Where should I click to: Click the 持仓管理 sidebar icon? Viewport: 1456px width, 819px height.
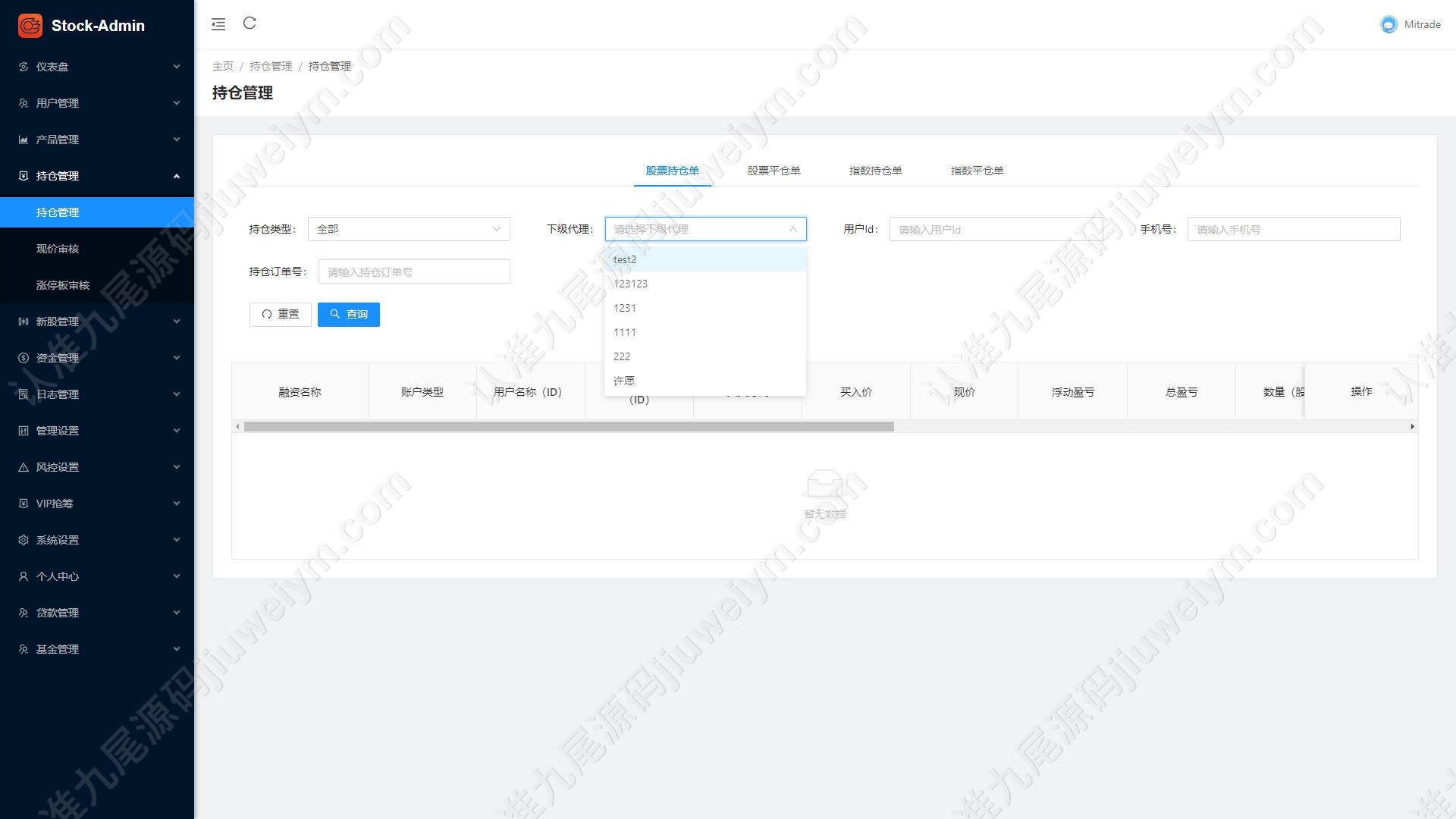pyautogui.click(x=24, y=176)
